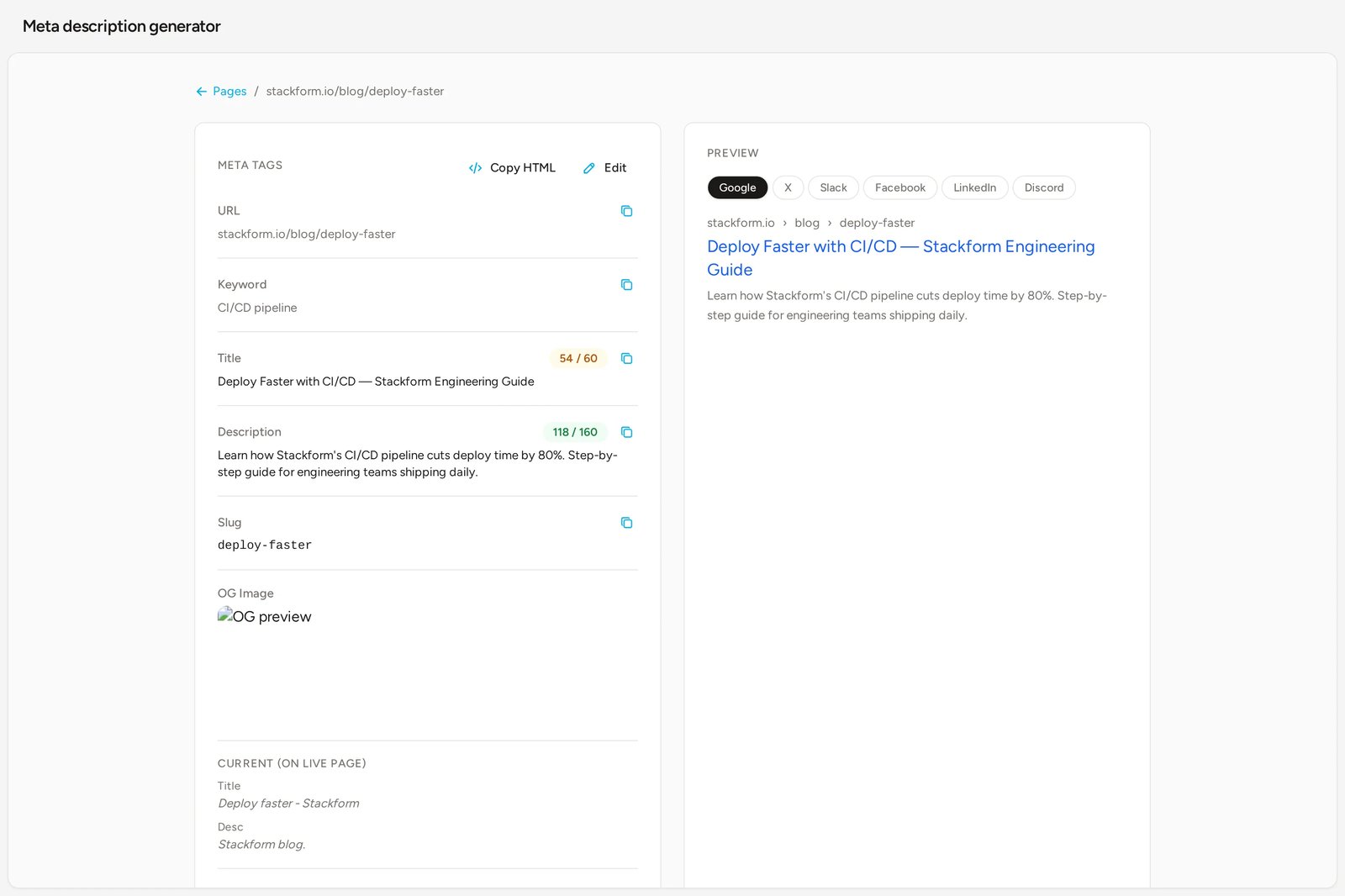The image size is (1345, 896).
Task: Switch preview to LinkedIn
Action: tap(974, 187)
